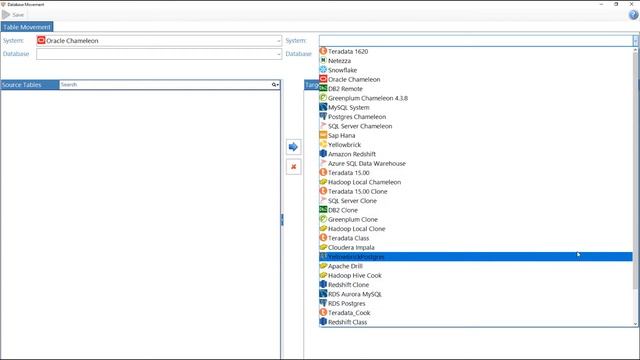640x360 pixels.
Task: Select Hadoop Hive Cook option
Action: tap(476, 276)
